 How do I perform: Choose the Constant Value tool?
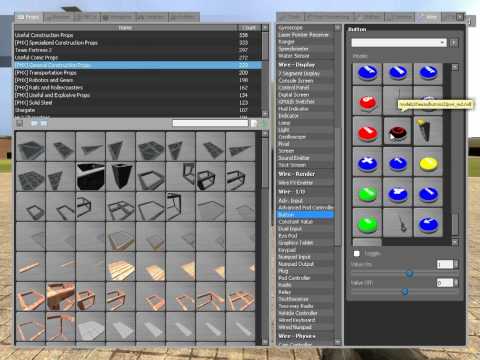305,222
